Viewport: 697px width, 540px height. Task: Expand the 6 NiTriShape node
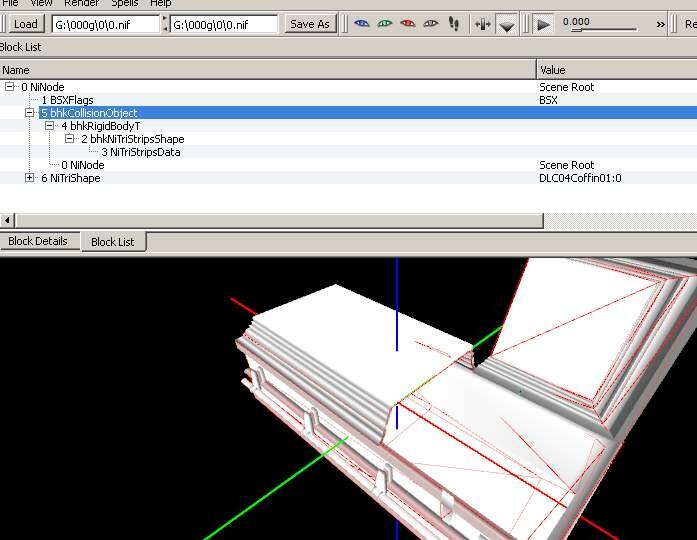[29, 178]
